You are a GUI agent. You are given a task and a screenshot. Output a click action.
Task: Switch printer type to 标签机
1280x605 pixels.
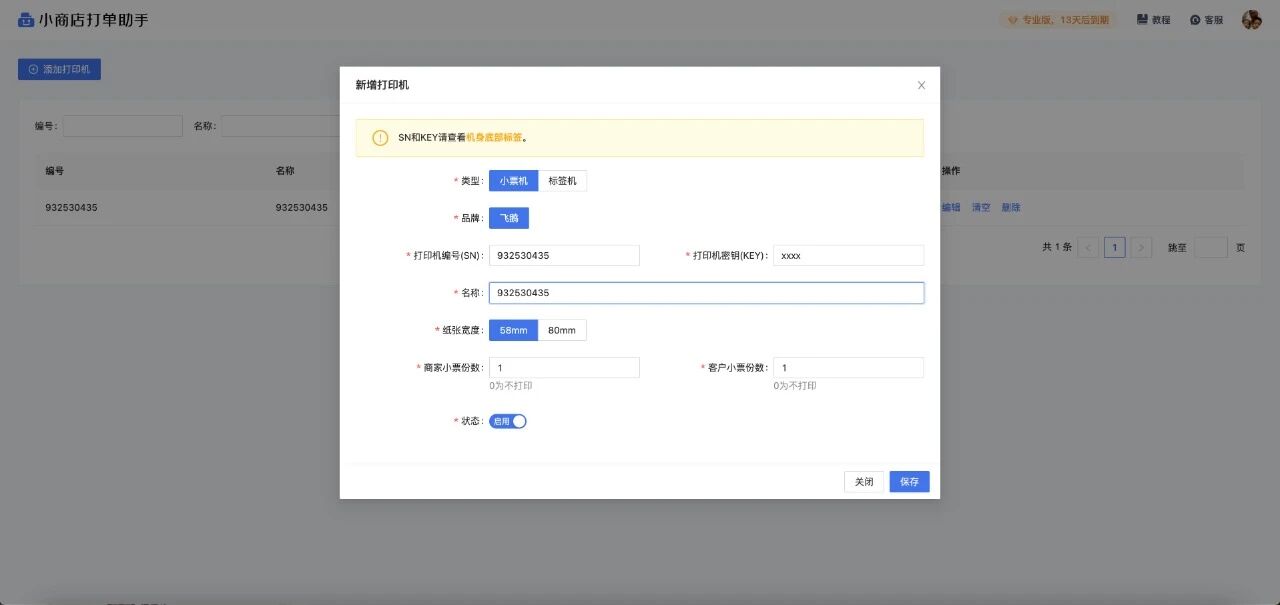click(563, 180)
